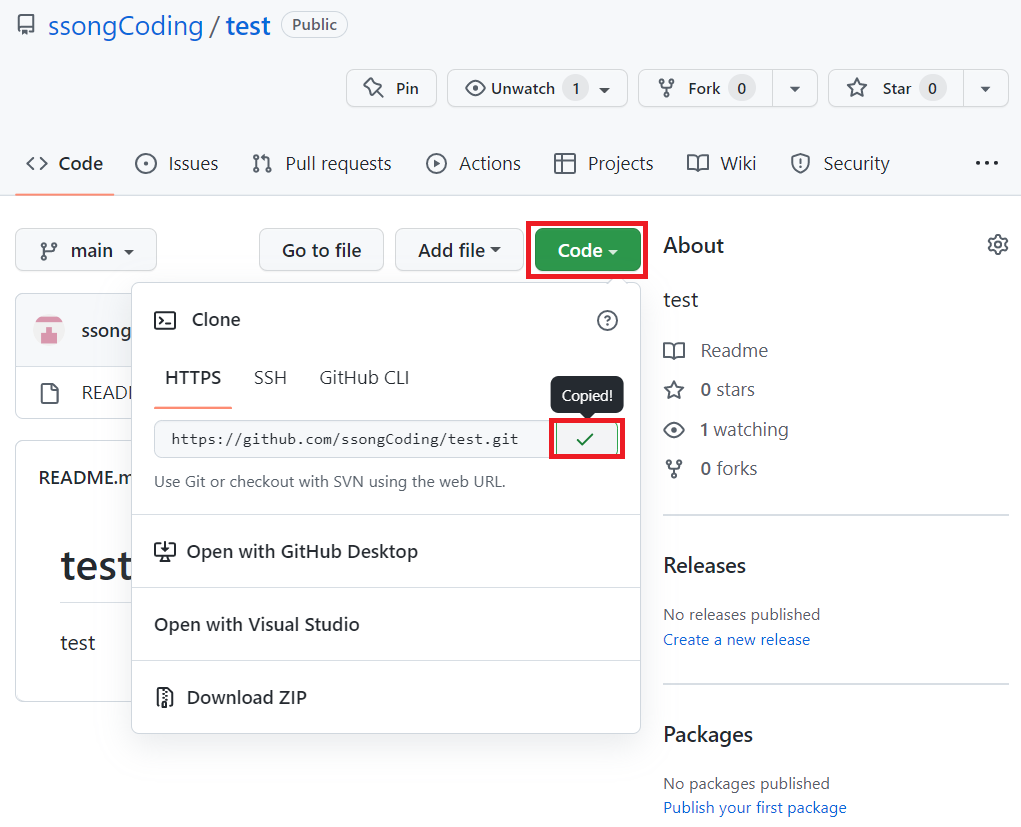1021x827 pixels.
Task: Select the GitHub CLI clone tab
Action: click(x=364, y=378)
